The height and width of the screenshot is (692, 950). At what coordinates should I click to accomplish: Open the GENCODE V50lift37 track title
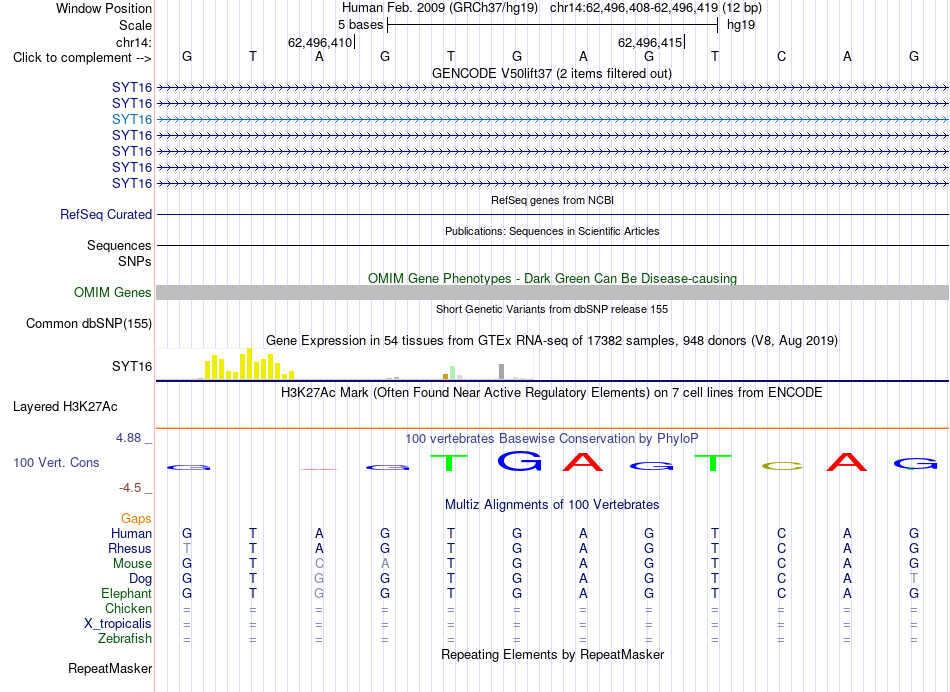pos(551,73)
